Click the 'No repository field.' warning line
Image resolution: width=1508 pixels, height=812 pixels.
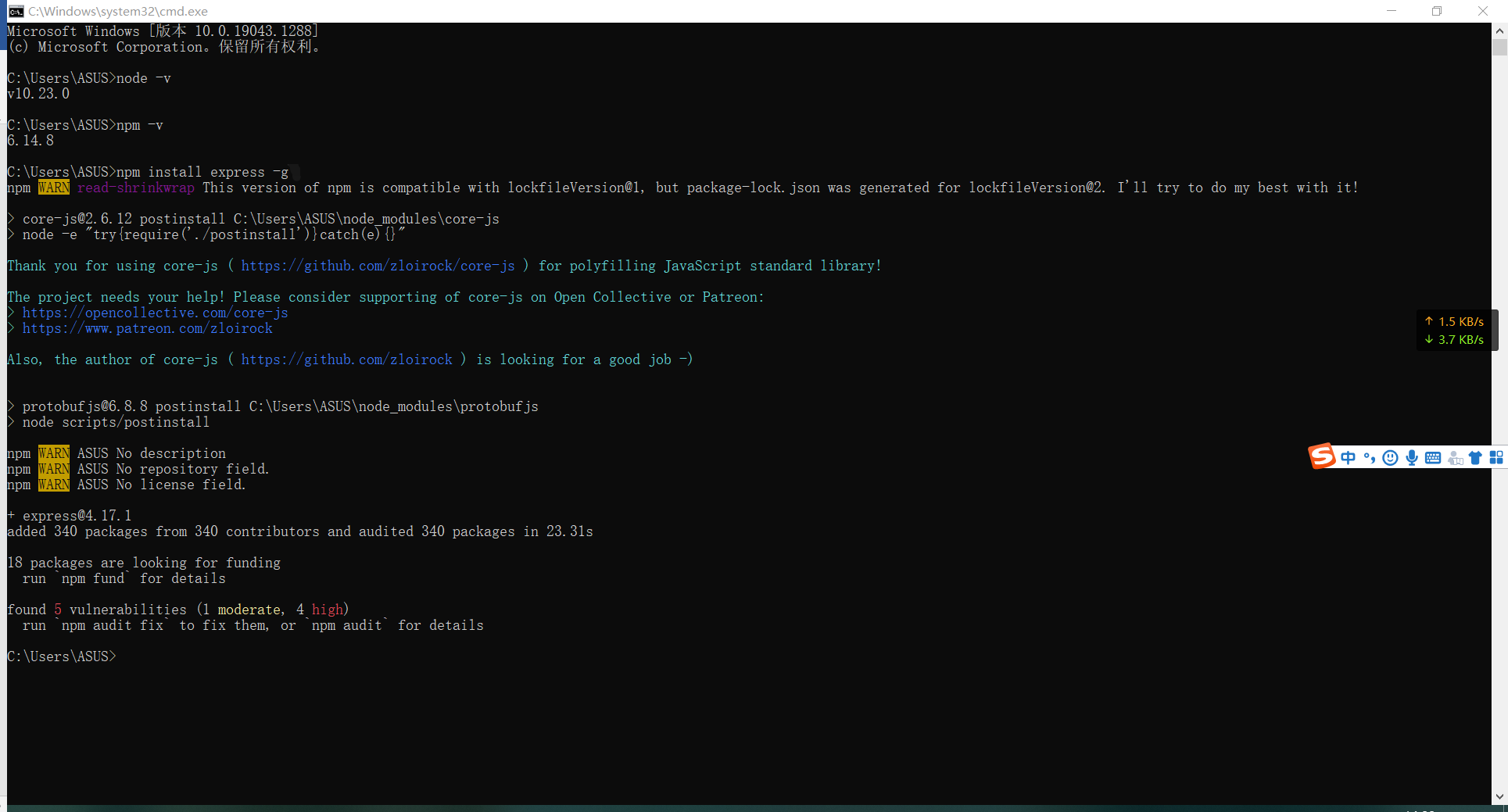(x=138, y=469)
